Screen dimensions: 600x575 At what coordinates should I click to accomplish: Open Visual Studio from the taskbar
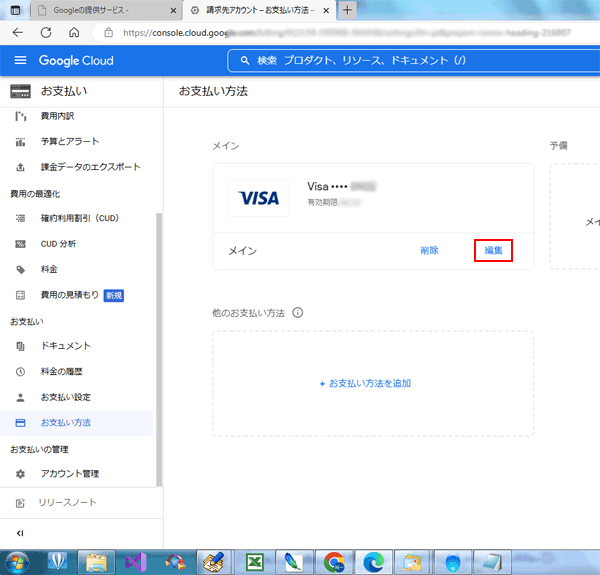[136, 562]
